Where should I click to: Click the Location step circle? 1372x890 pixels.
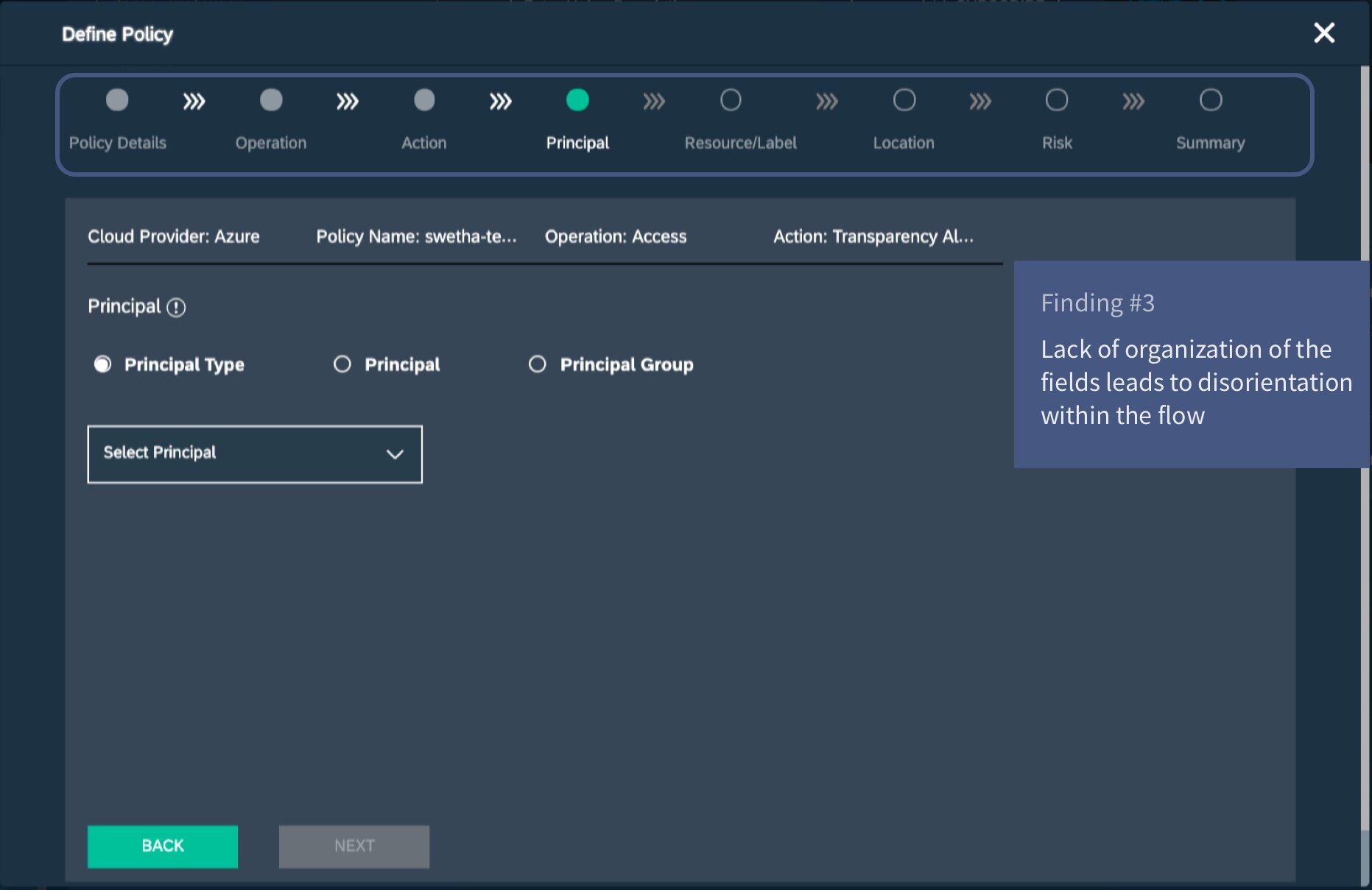pos(904,100)
